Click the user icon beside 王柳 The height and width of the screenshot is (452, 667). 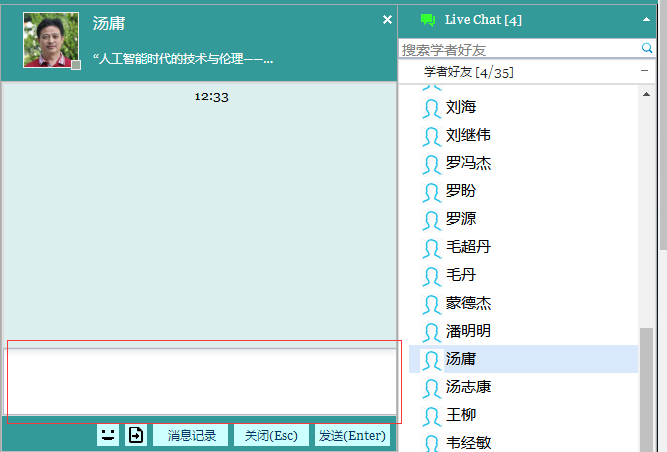[431, 415]
